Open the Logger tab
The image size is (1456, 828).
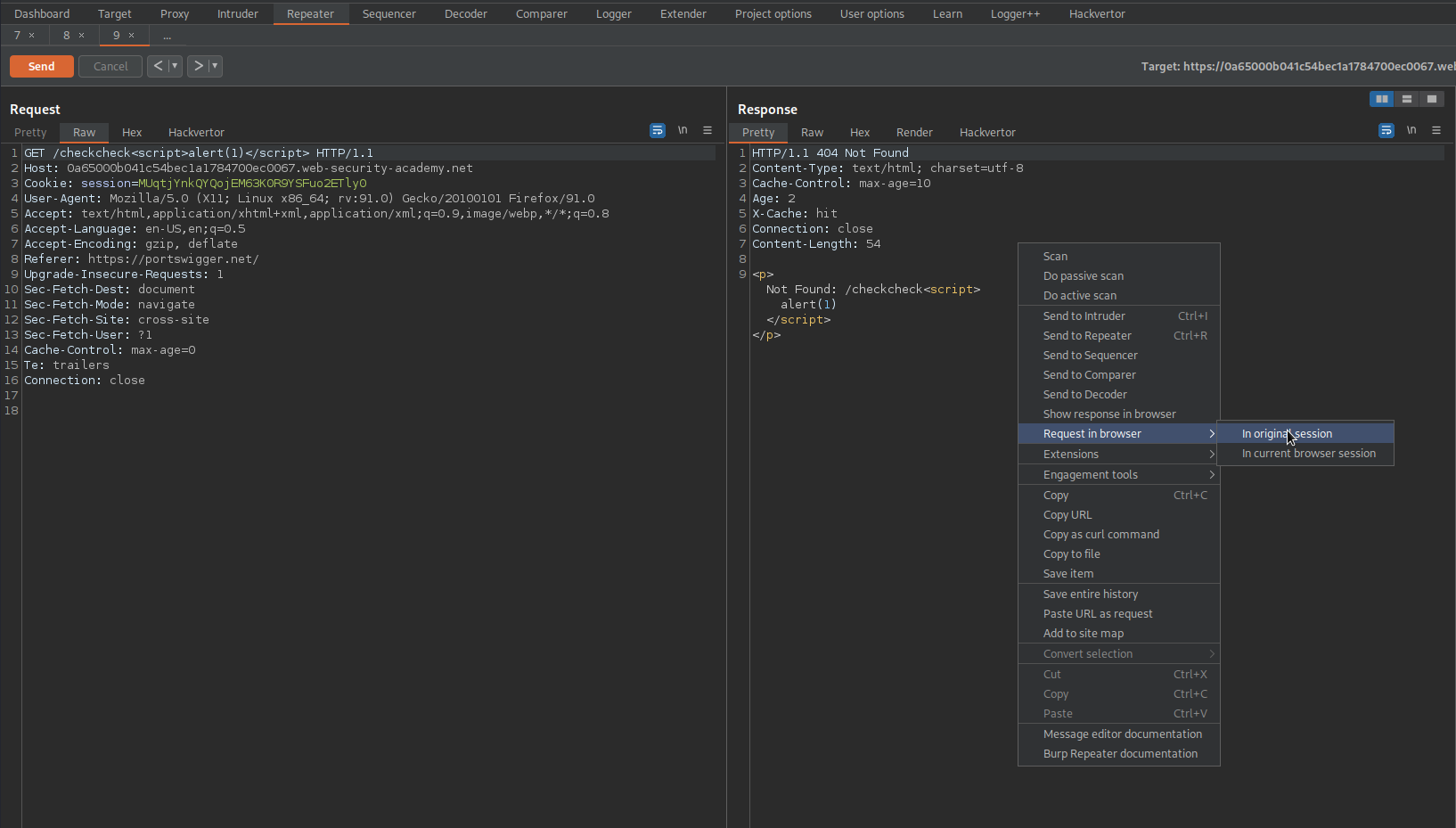point(614,13)
